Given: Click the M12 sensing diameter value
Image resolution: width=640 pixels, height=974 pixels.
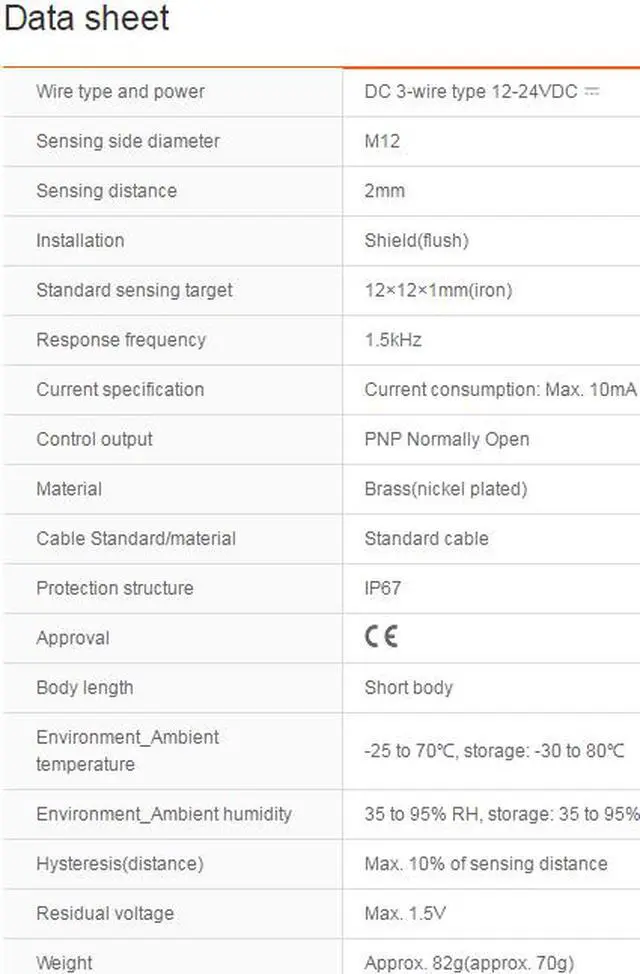Looking at the screenshot, I should click(x=382, y=141).
